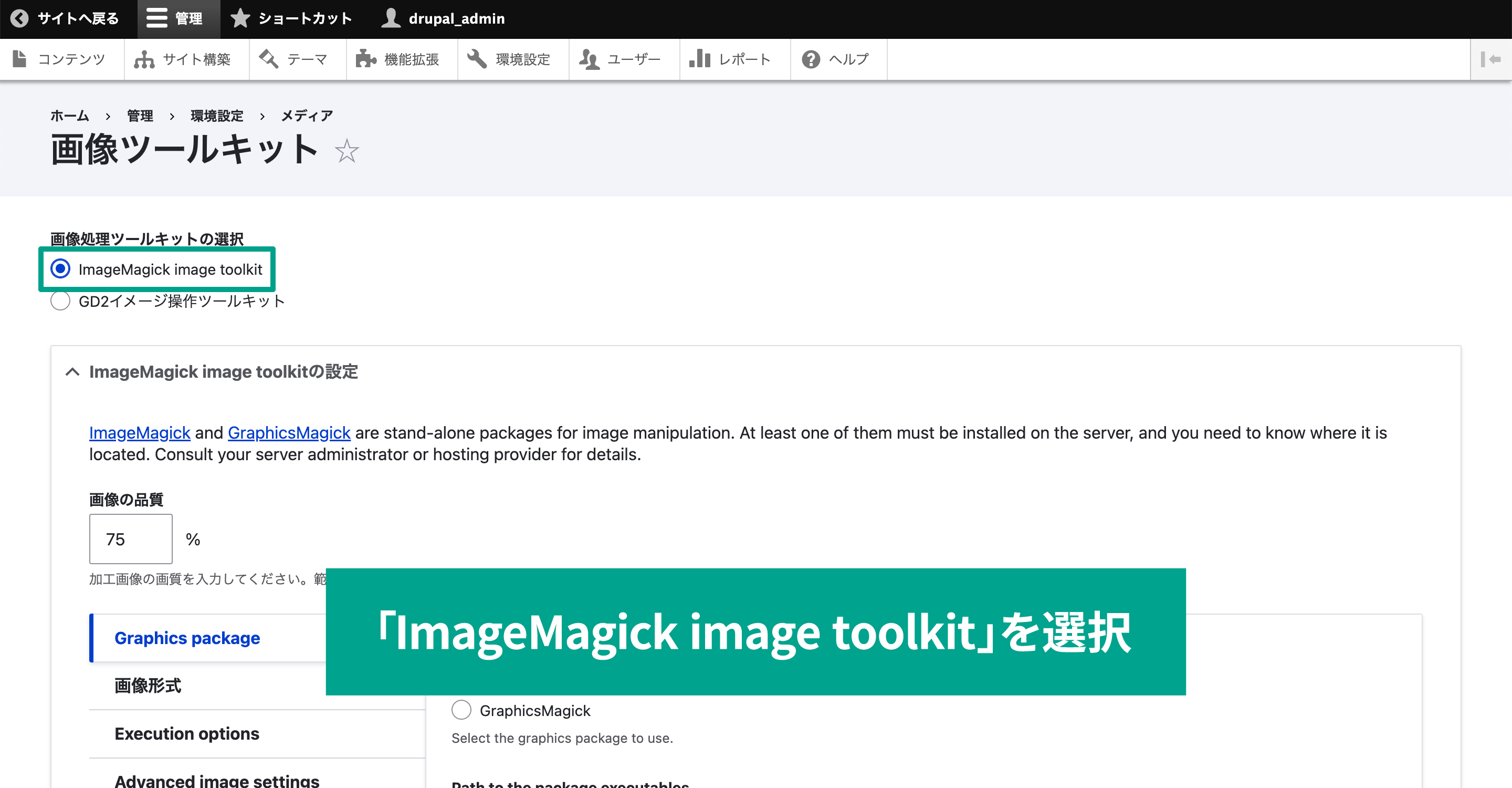
Task: Go to 環境設定 breadcrumb link
Action: tap(217, 116)
